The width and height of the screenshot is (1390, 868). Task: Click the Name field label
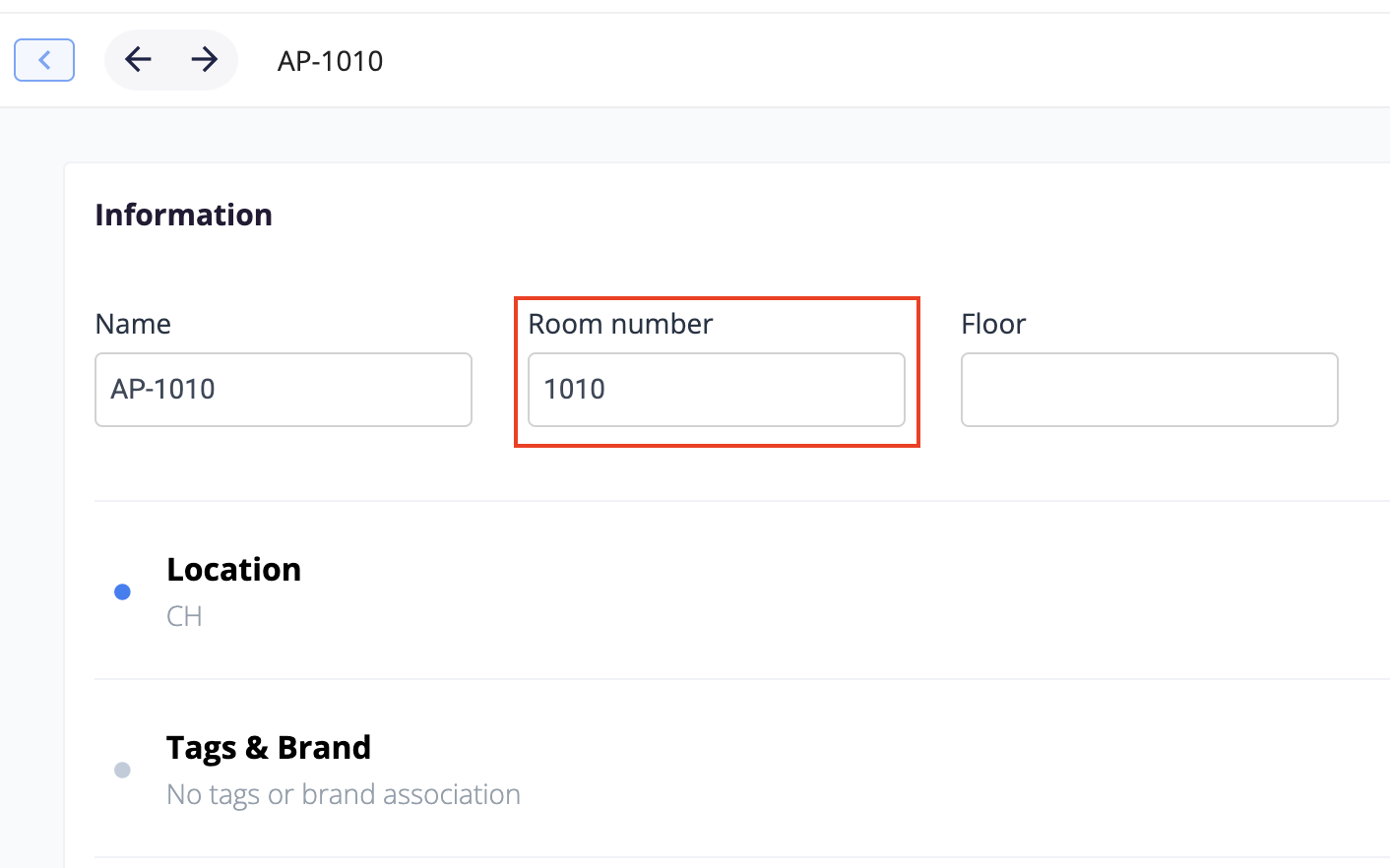point(133,324)
